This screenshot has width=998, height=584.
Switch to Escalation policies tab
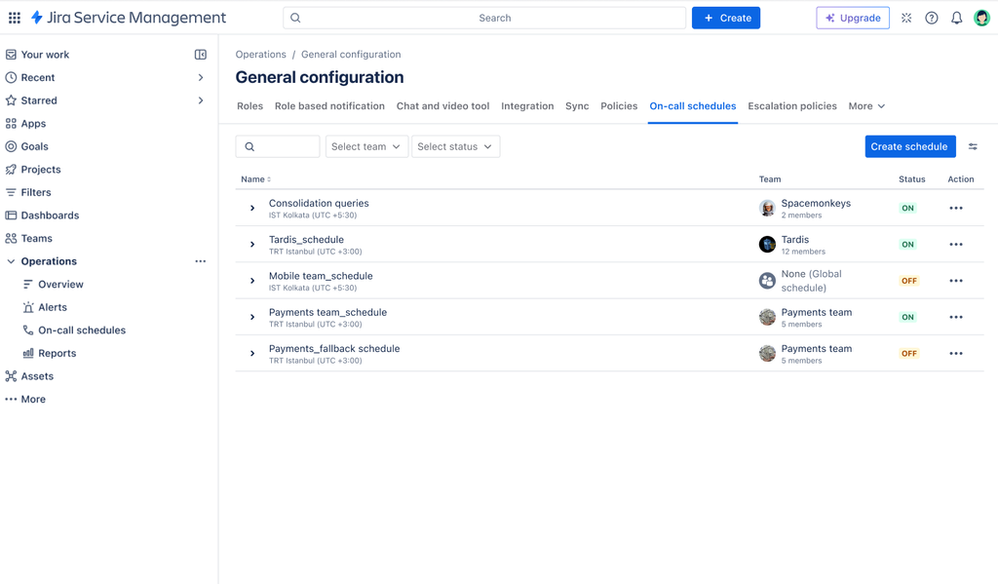[792, 106]
